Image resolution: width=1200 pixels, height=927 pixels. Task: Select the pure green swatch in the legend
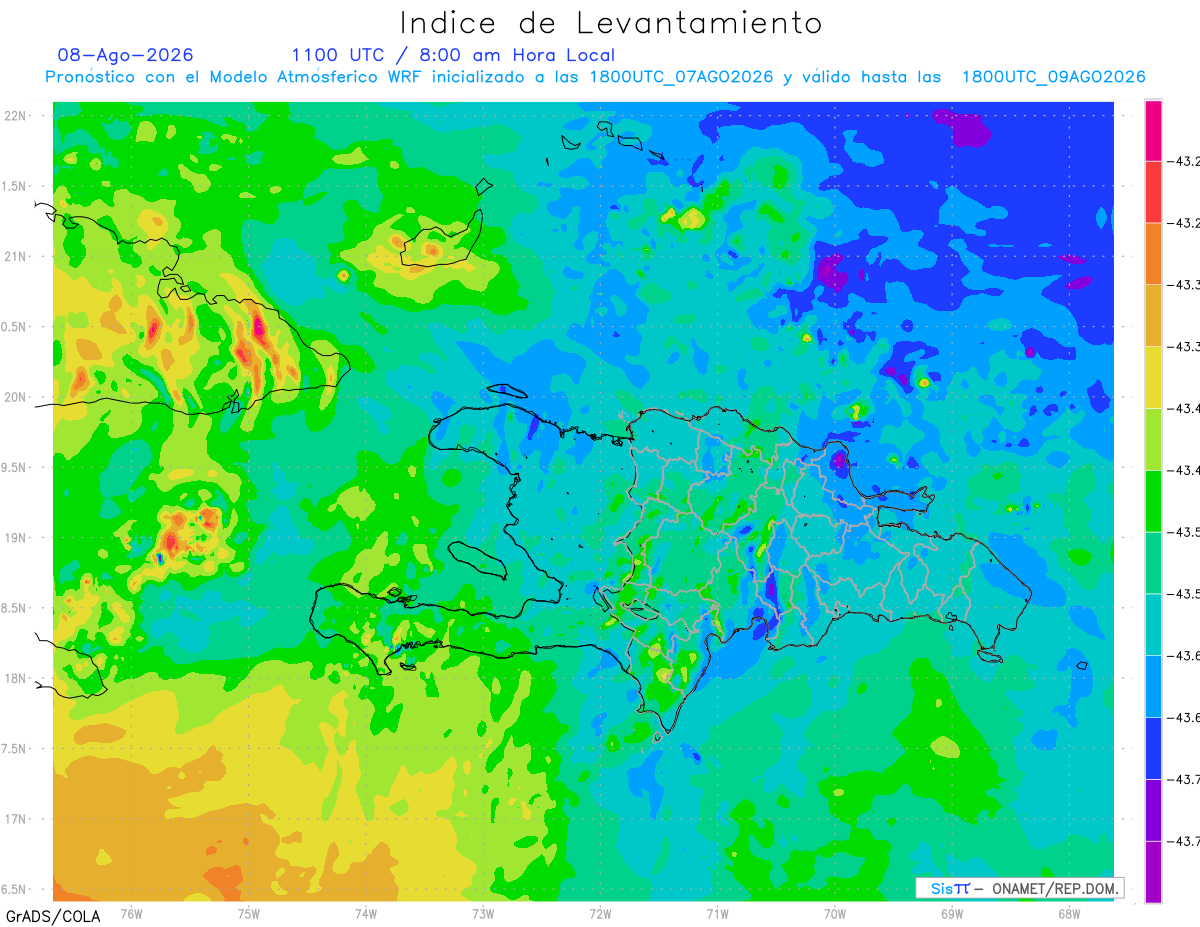click(x=1153, y=501)
